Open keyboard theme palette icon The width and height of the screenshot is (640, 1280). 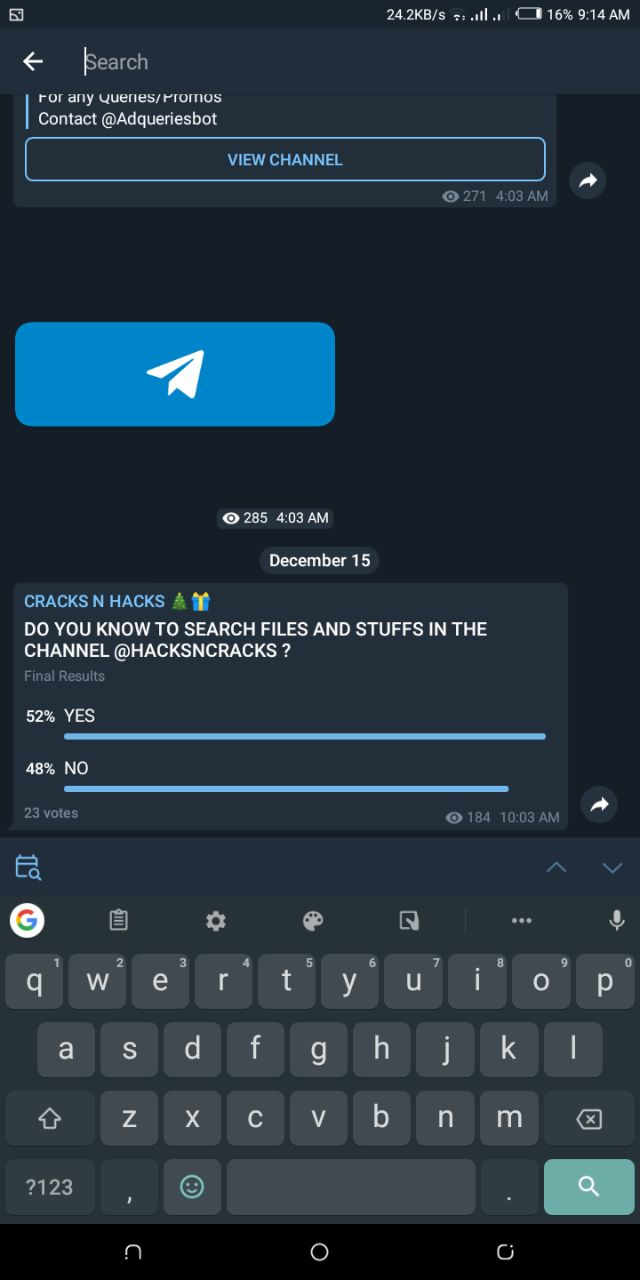pos(313,921)
